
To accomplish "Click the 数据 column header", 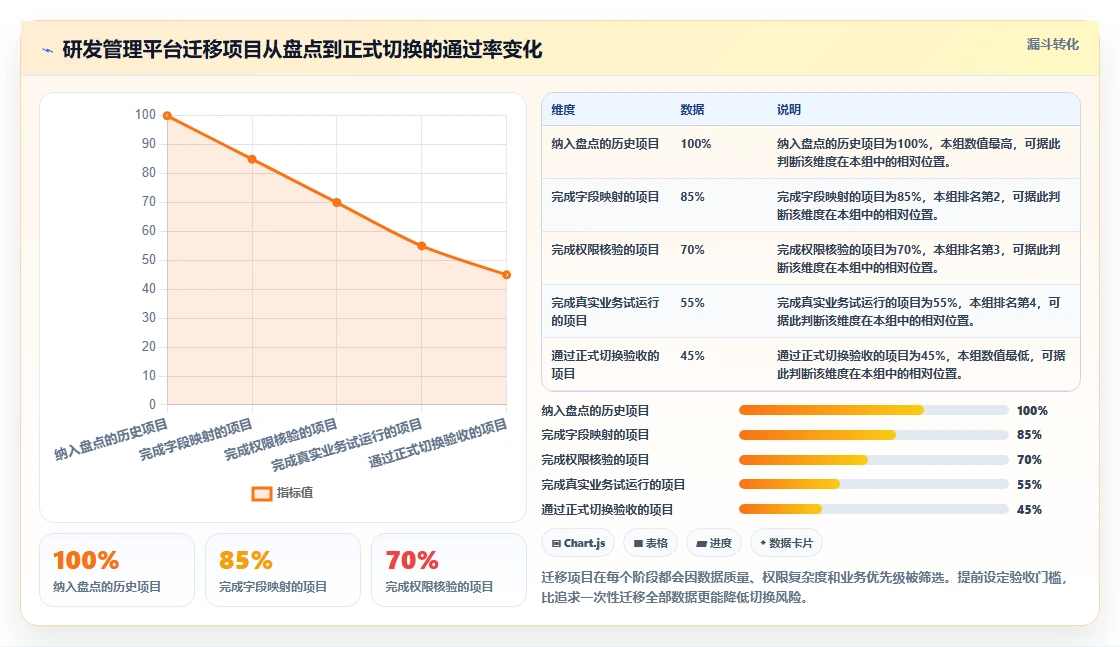I will 692,110.
